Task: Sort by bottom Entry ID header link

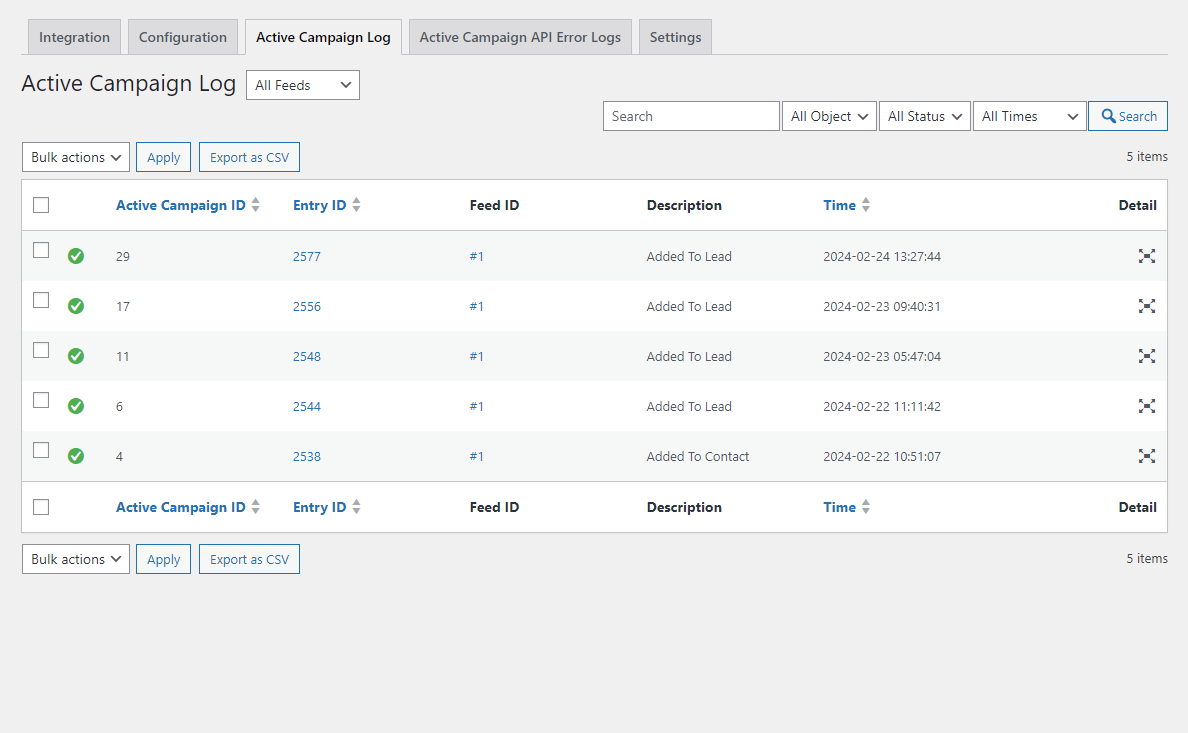Action: click(x=320, y=507)
